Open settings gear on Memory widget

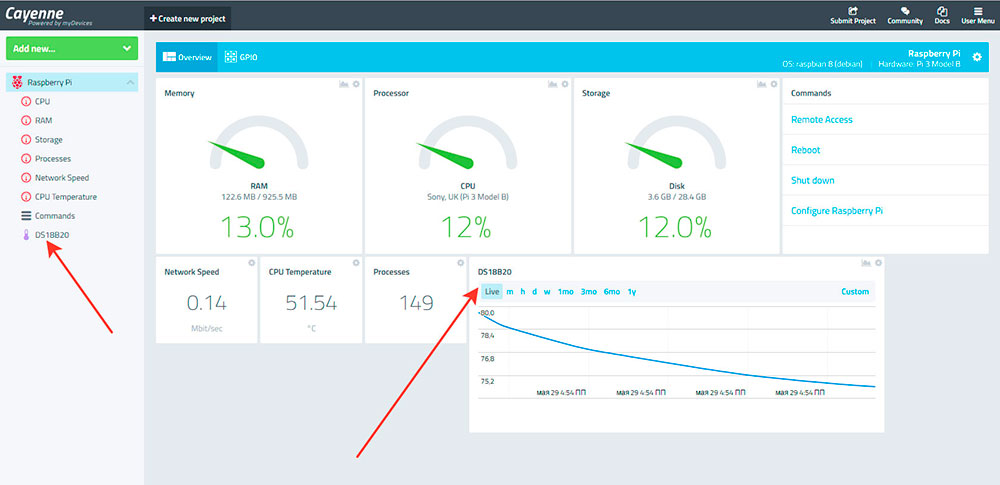click(x=356, y=84)
